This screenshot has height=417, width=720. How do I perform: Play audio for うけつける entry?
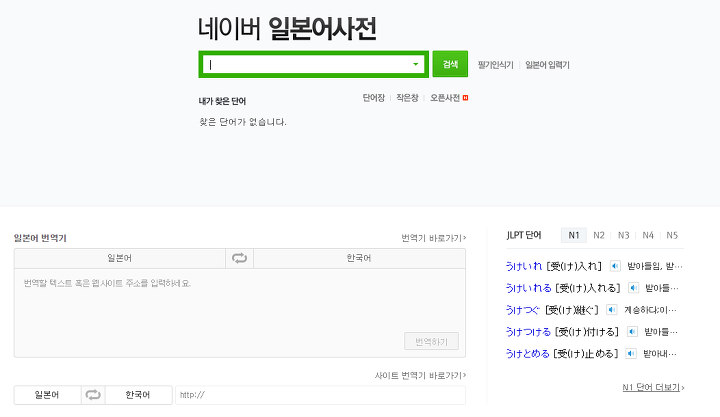pos(632,332)
